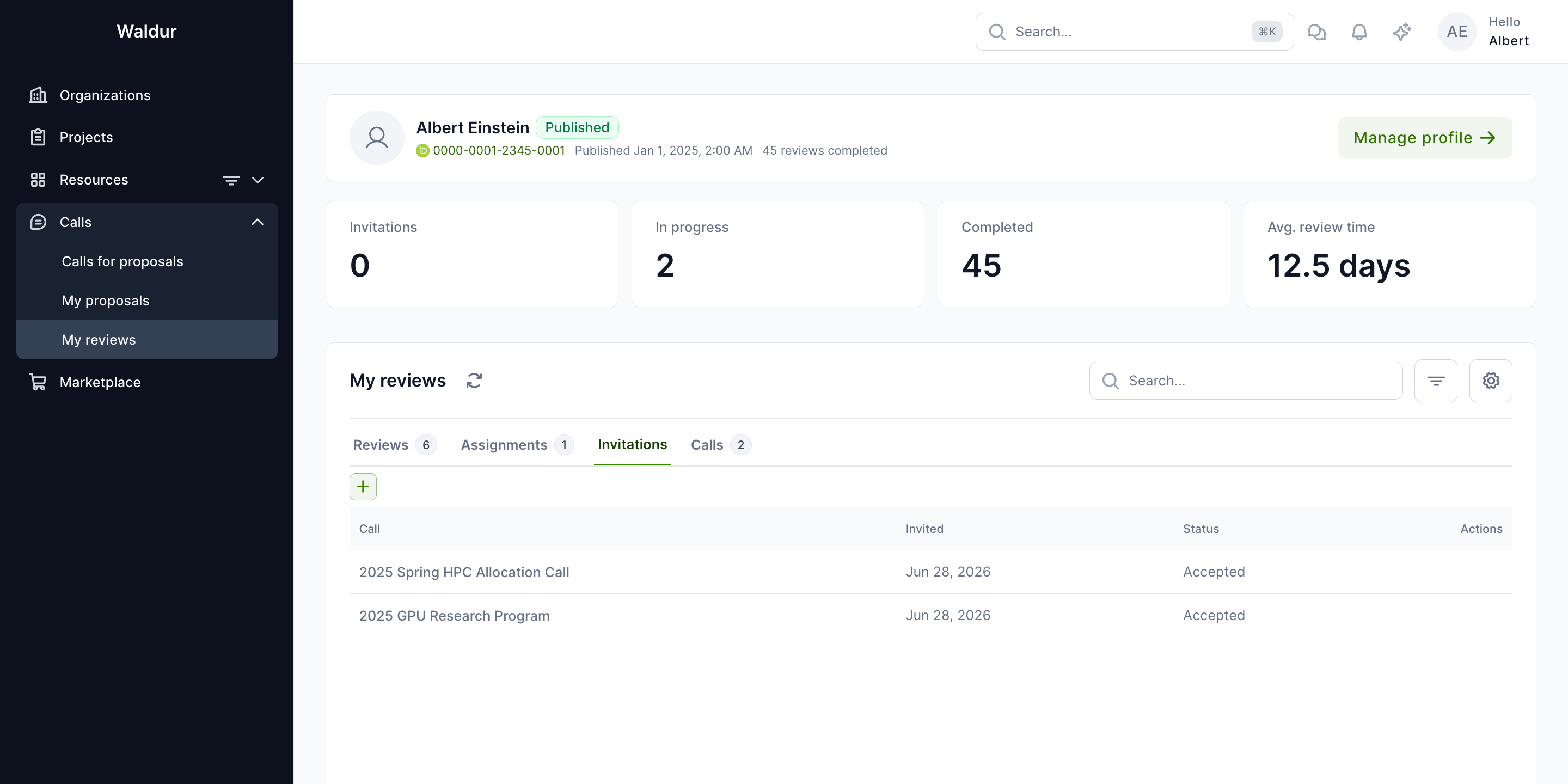Open the notifications bell
This screenshot has width=1568, height=784.
pos(1359,32)
